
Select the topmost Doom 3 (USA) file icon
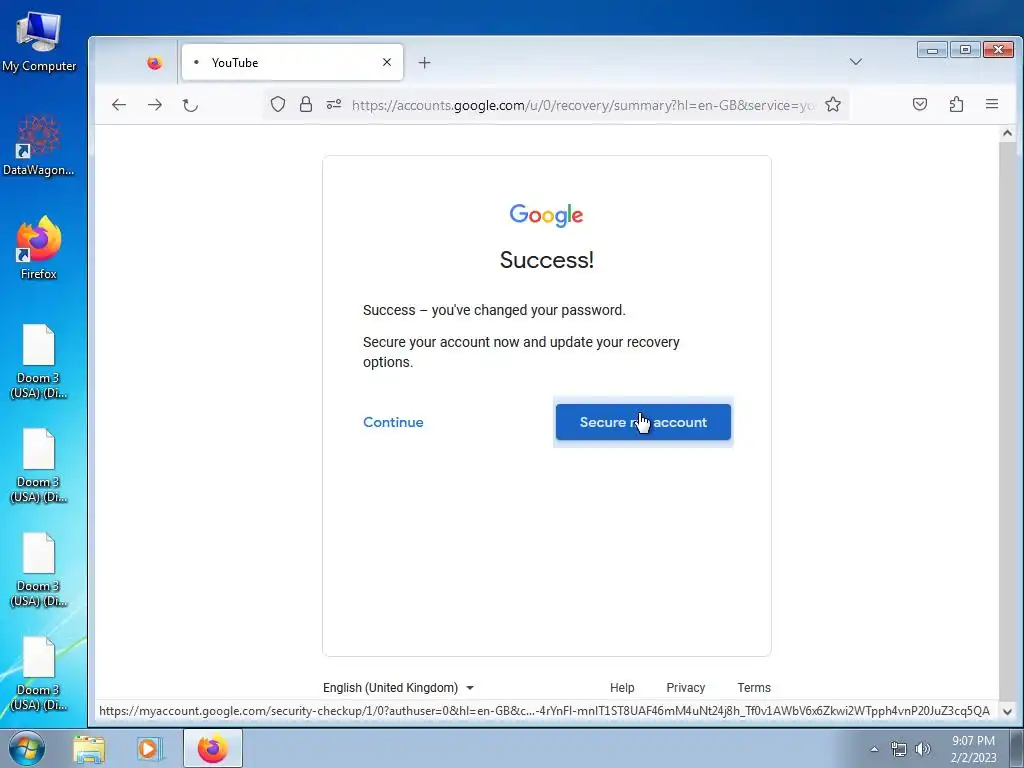pyautogui.click(x=39, y=361)
